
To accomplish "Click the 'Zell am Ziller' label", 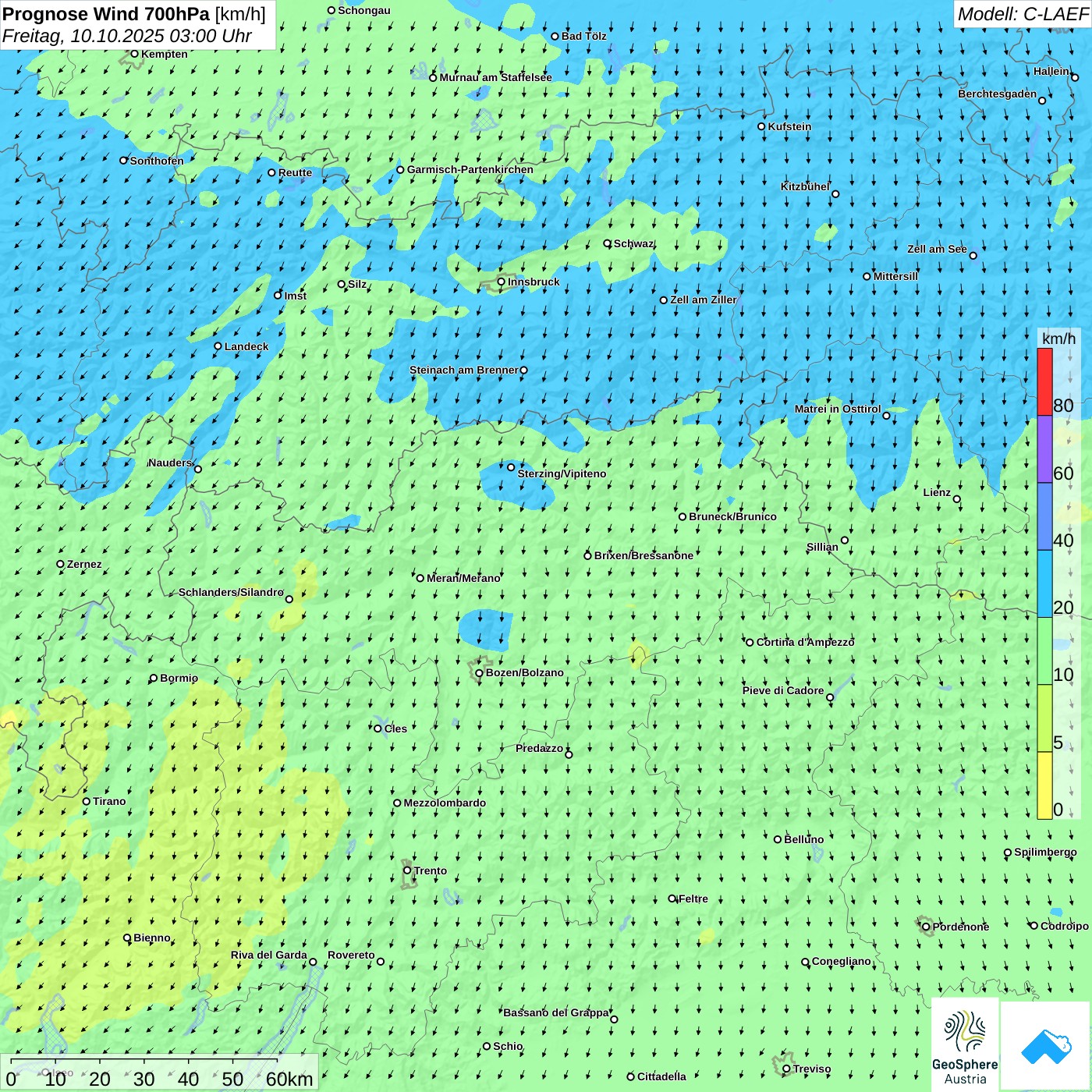I will pos(703,300).
